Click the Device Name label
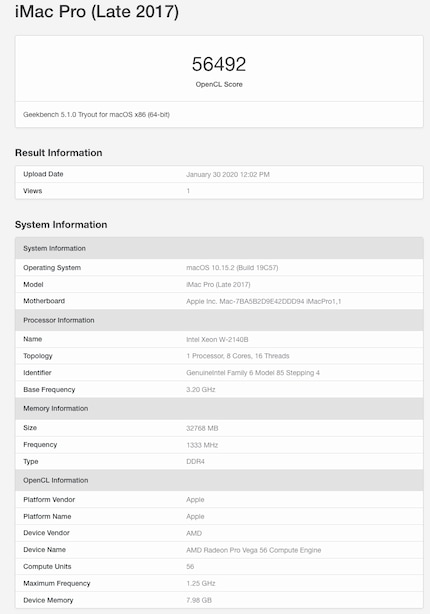 point(44,550)
